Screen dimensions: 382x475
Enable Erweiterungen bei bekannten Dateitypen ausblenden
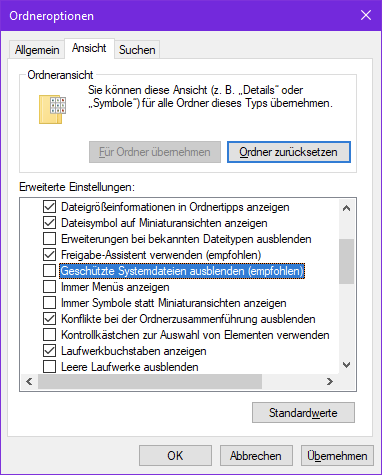(x=49, y=239)
